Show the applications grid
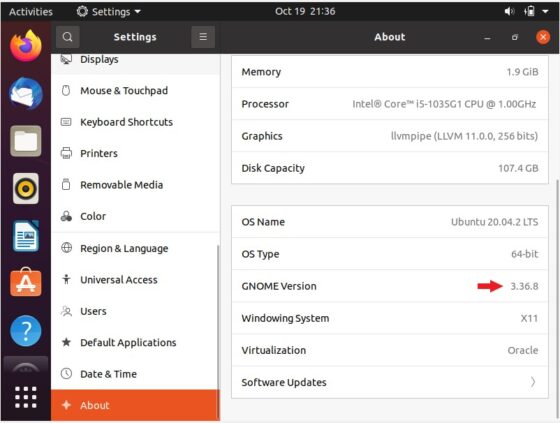Screen dimensions: 560x423 (x=26, y=397)
